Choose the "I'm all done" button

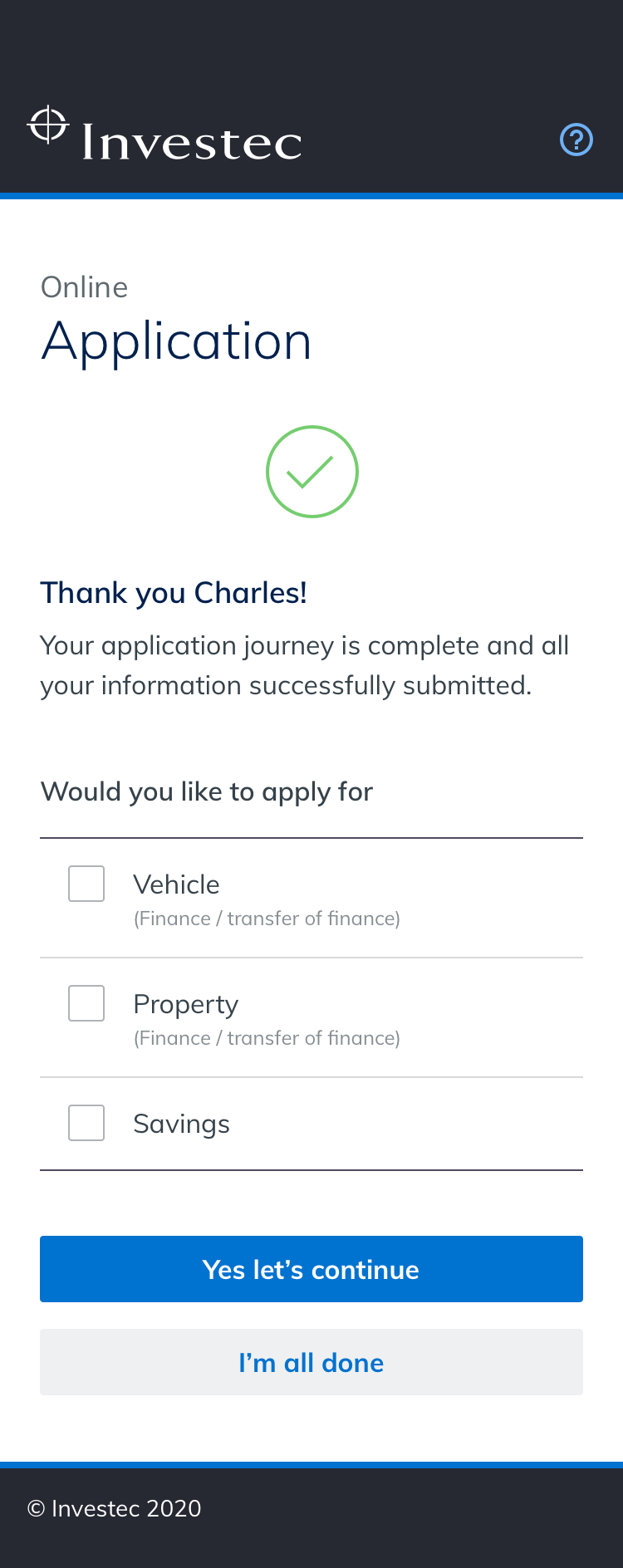(311, 1362)
